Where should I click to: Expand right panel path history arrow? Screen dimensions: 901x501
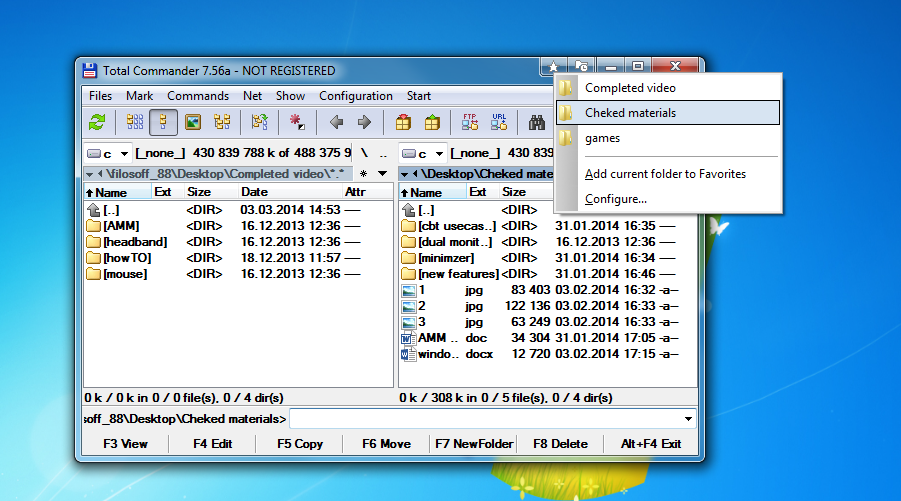coord(405,174)
